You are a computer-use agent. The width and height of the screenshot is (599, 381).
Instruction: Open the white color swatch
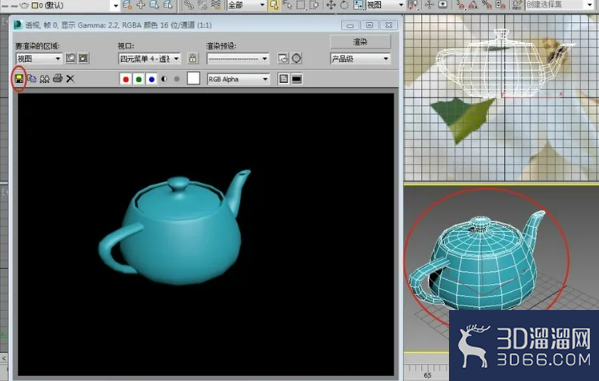193,78
